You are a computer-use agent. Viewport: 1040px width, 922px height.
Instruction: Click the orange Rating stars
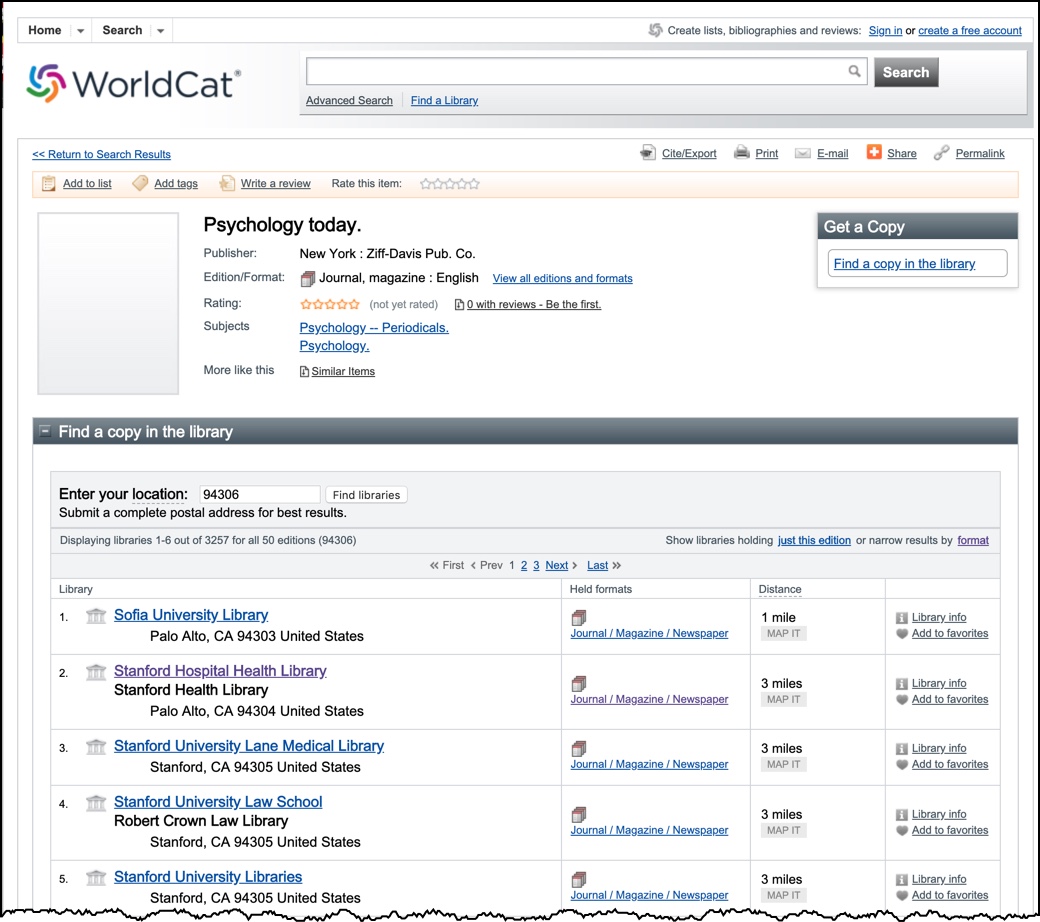pos(330,304)
